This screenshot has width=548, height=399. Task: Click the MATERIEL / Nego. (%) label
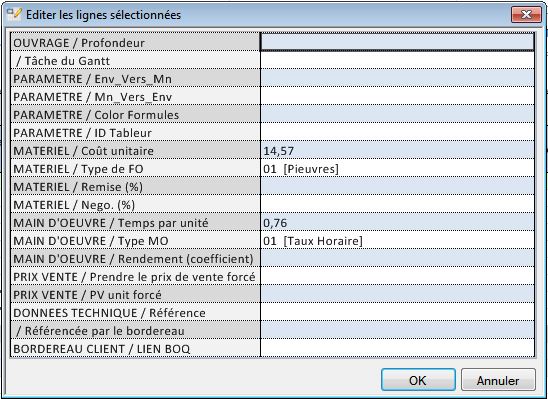(x=74, y=205)
